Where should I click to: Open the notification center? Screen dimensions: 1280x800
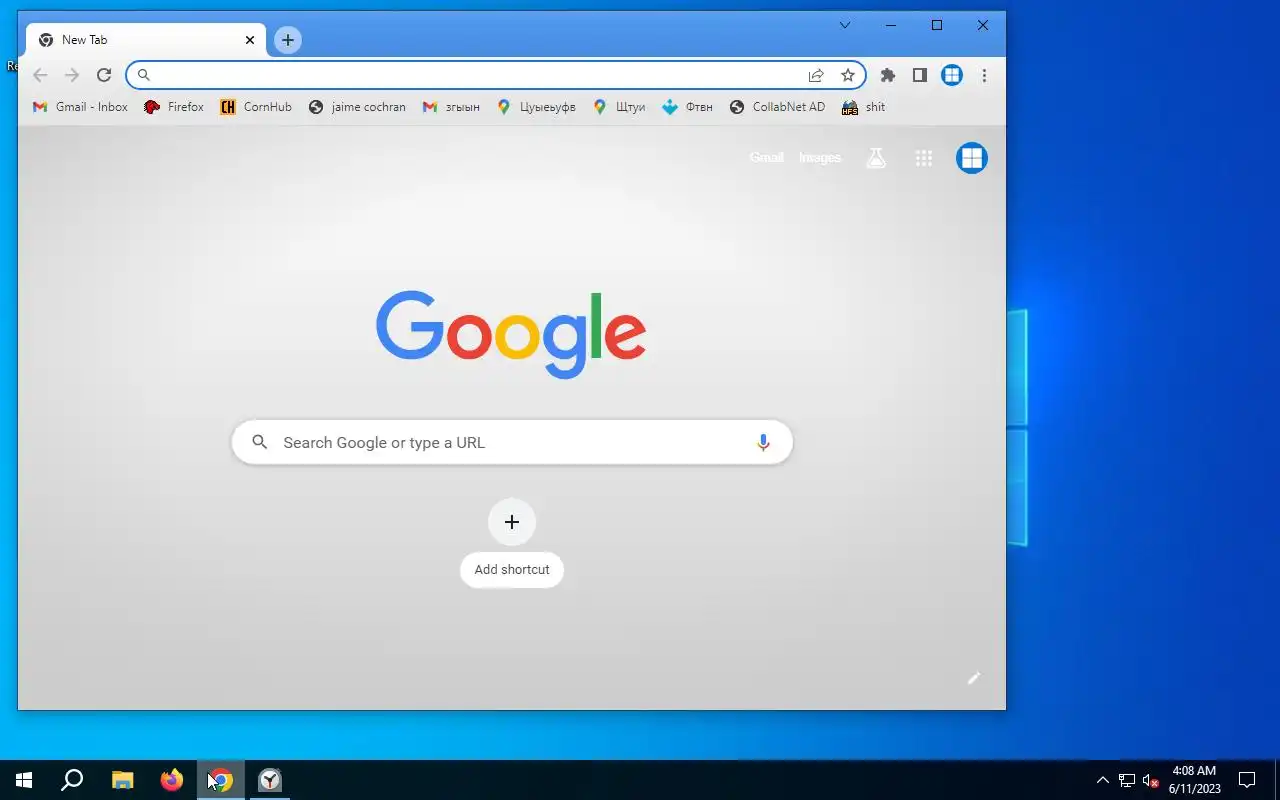[x=1247, y=780]
